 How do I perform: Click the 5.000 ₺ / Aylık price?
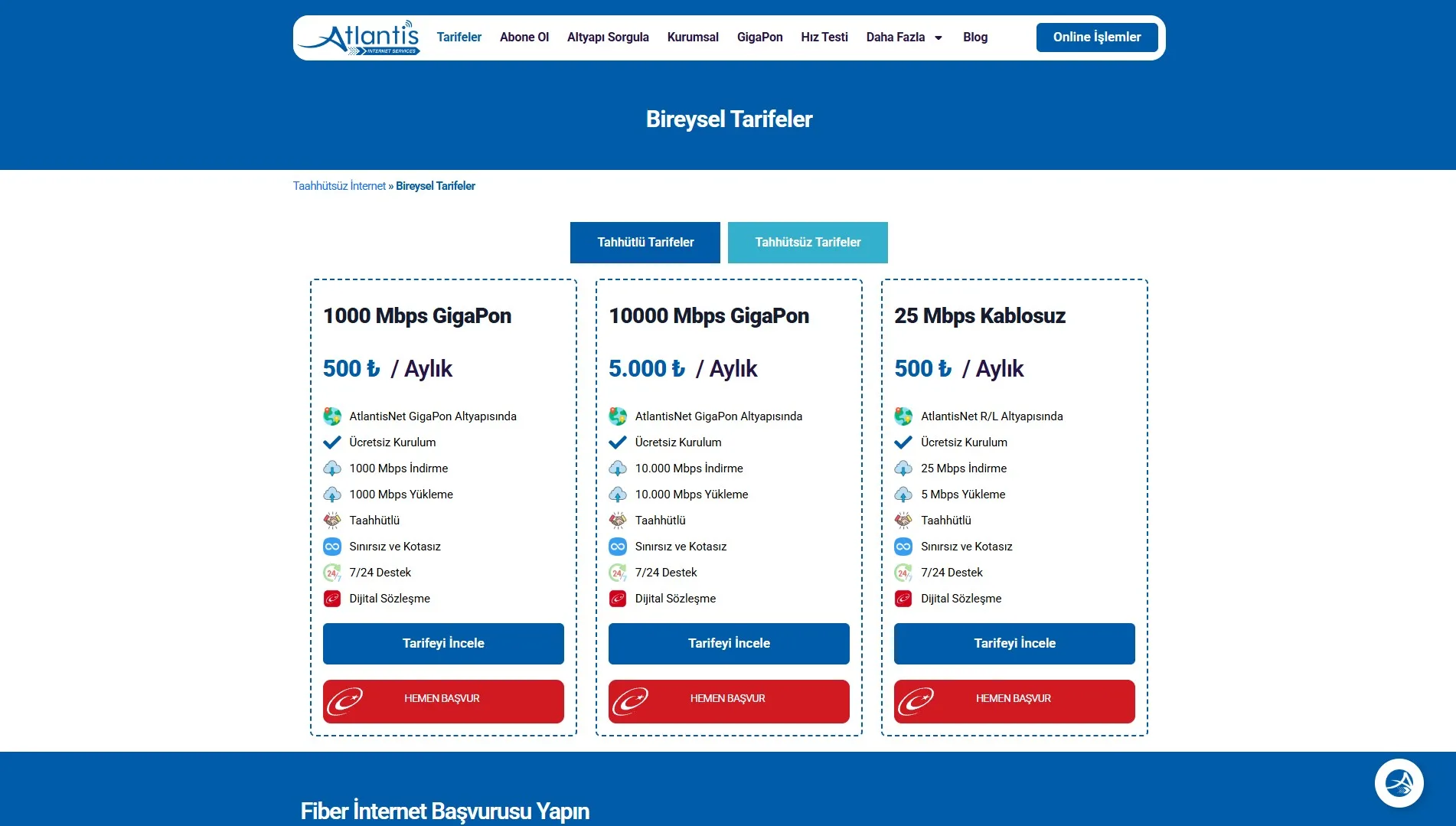tap(683, 369)
